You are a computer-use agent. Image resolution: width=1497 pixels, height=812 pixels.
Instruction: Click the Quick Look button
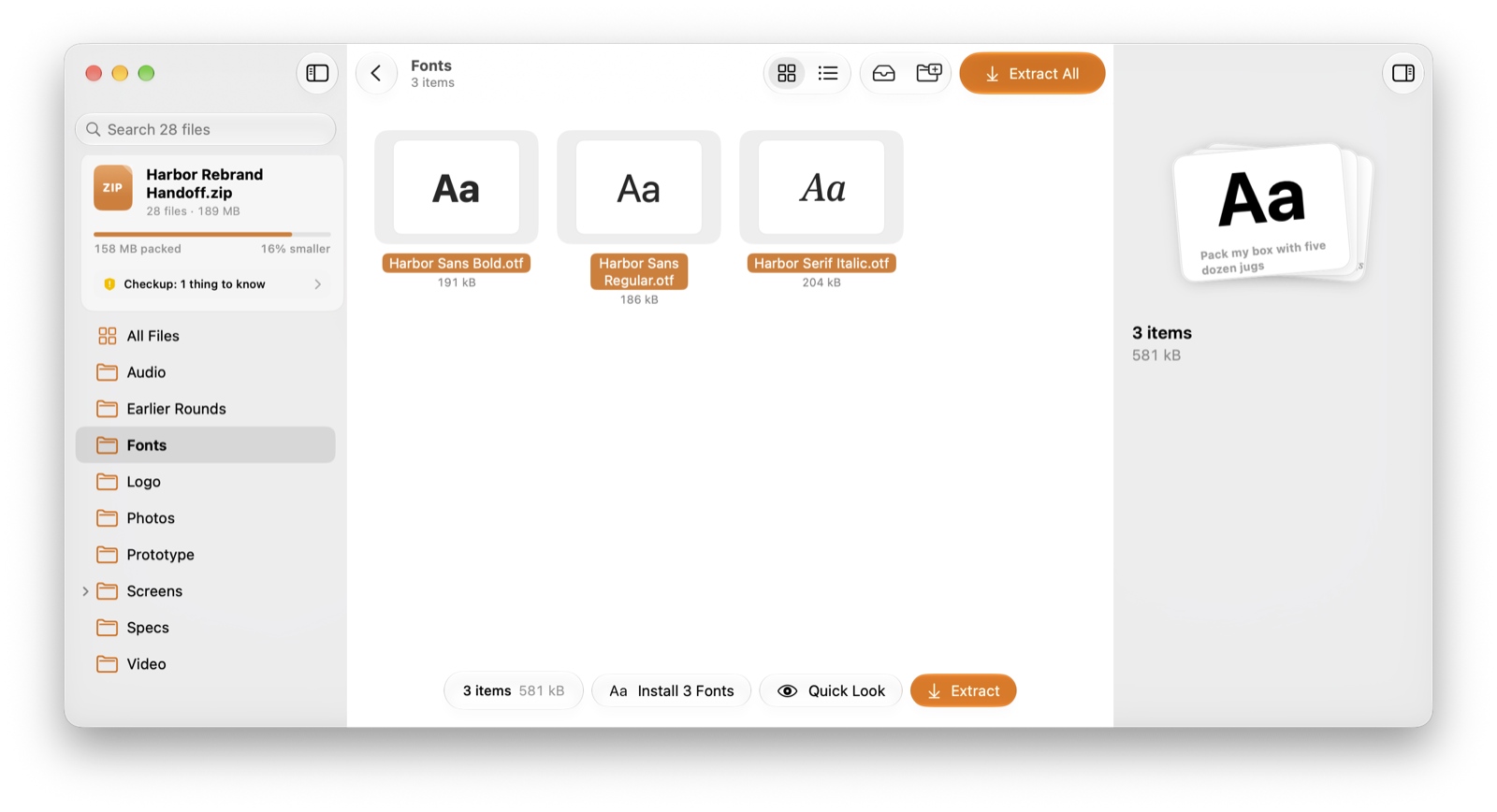[831, 691]
